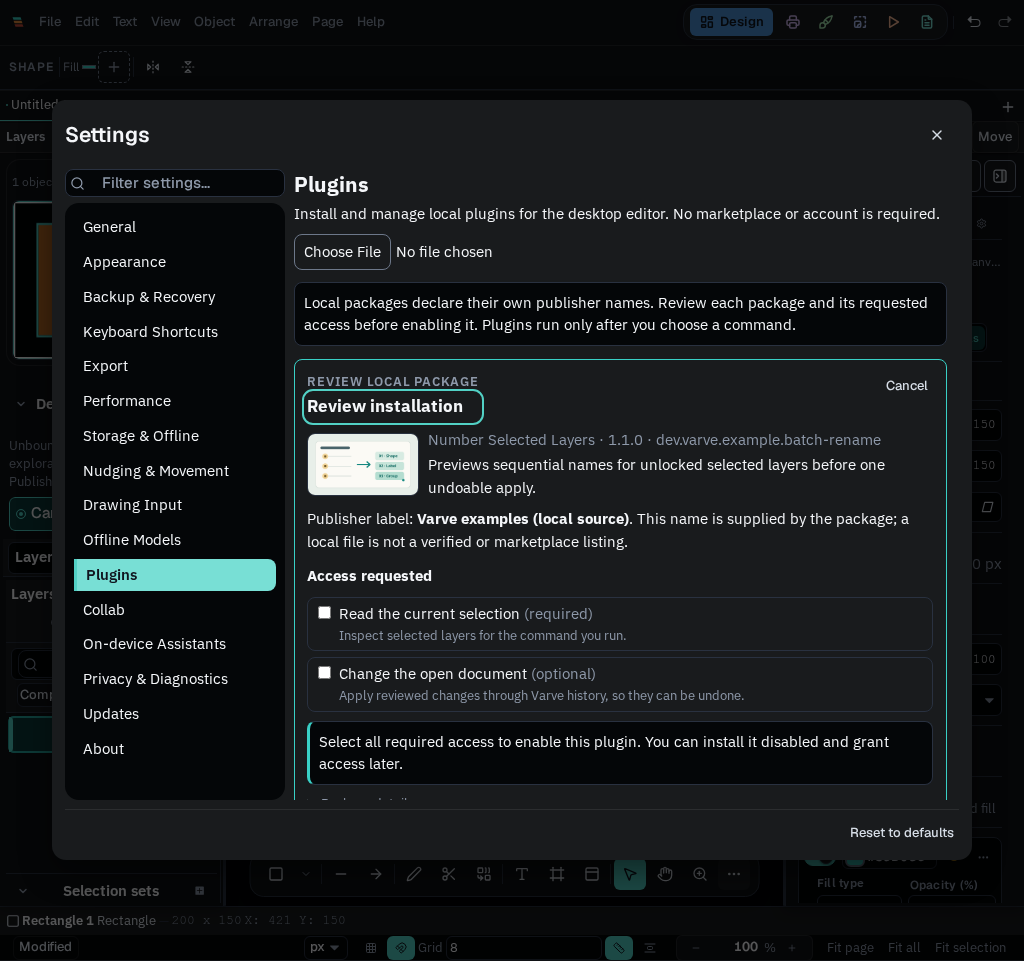Image resolution: width=1024 pixels, height=961 pixels.
Task: Activate the Select pointer tool
Action: pos(630,874)
